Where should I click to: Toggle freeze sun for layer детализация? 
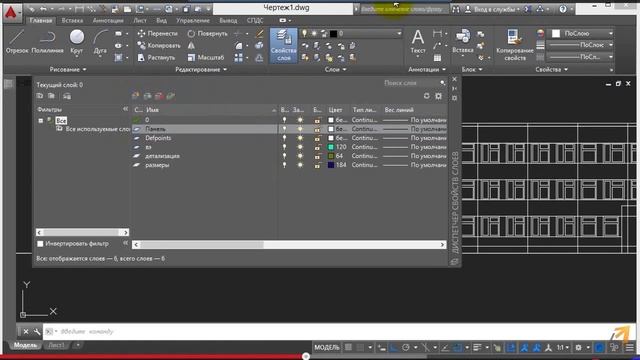tap(300, 156)
